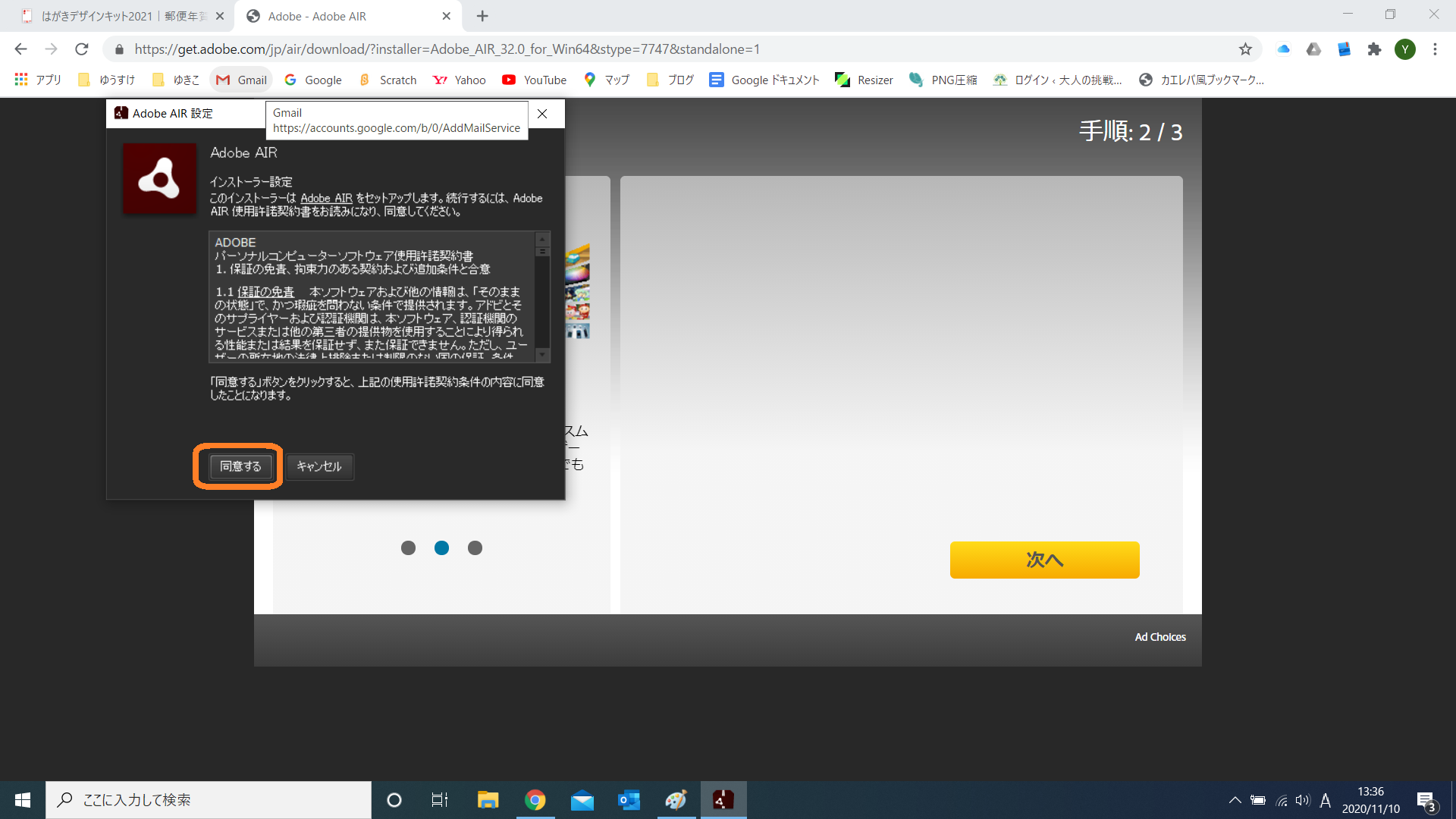Reload the current page
1456x819 pixels.
pyautogui.click(x=82, y=49)
